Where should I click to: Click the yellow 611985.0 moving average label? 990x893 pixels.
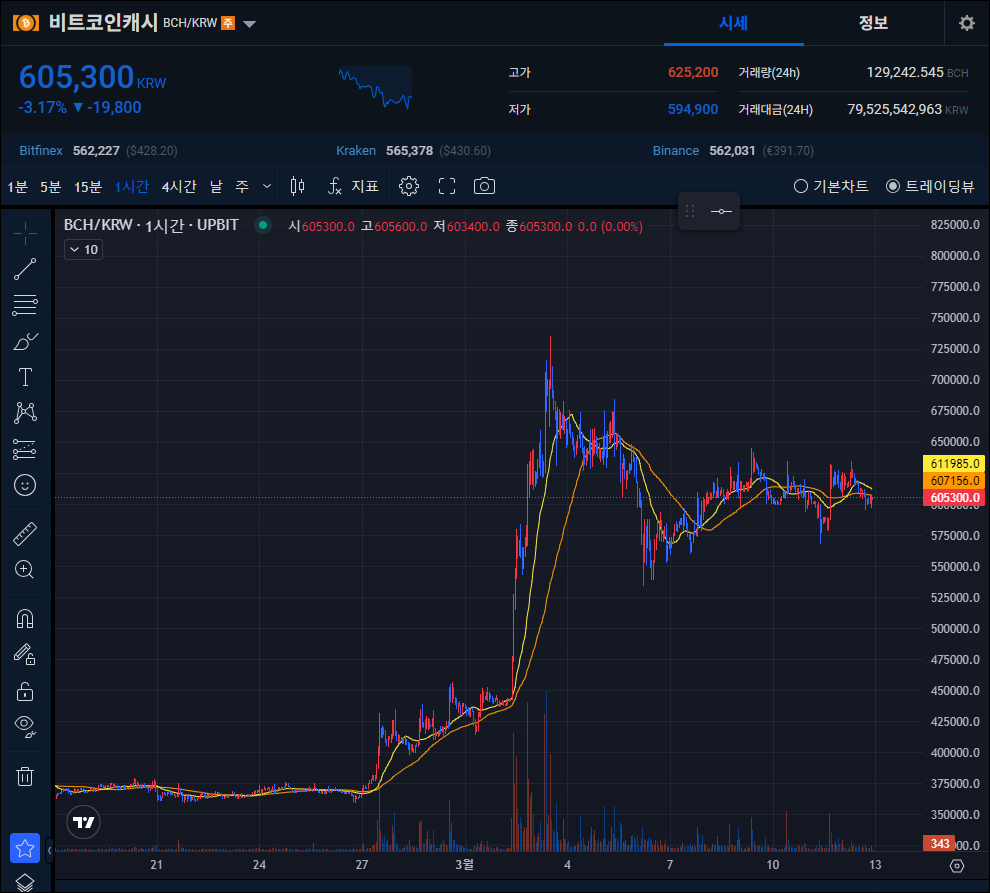pyautogui.click(x=954, y=464)
